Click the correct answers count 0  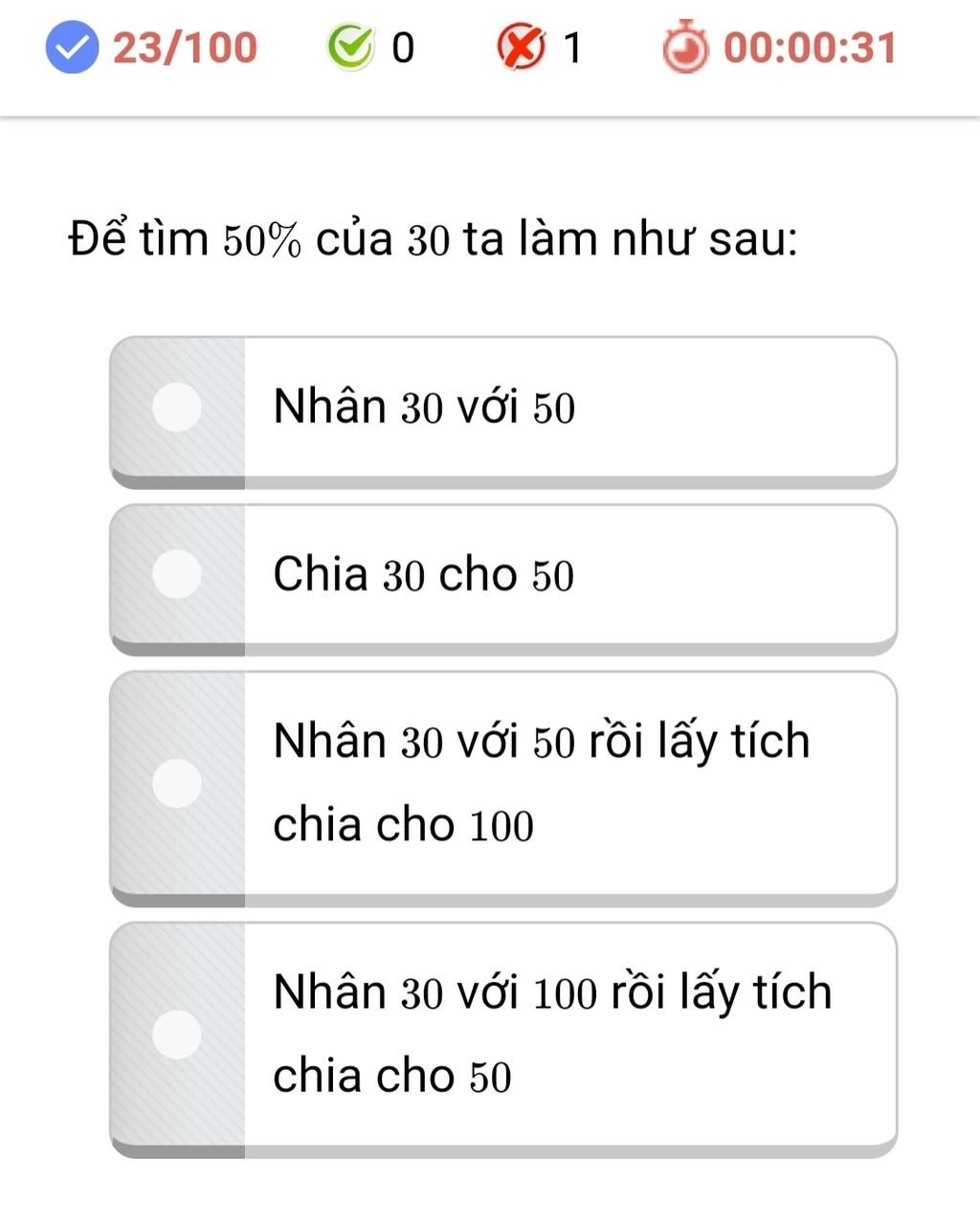[403, 48]
